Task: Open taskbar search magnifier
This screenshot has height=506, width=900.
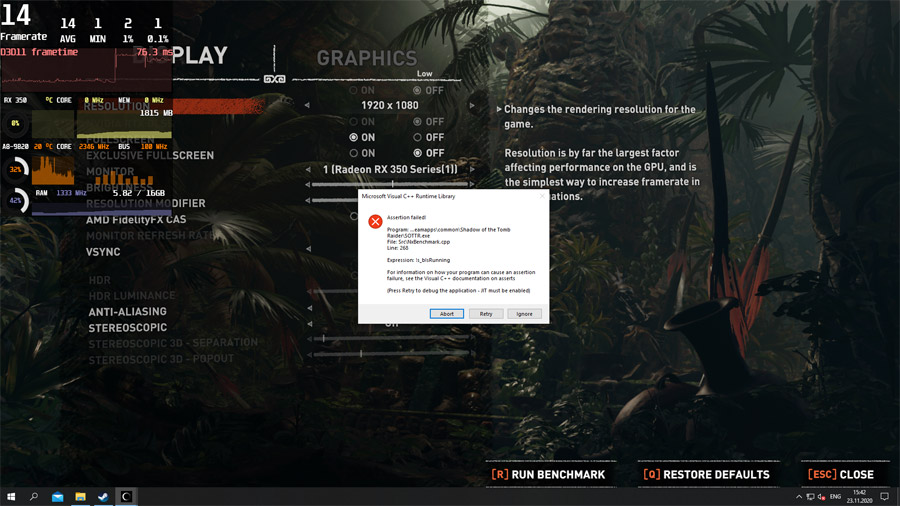Action: [33, 496]
